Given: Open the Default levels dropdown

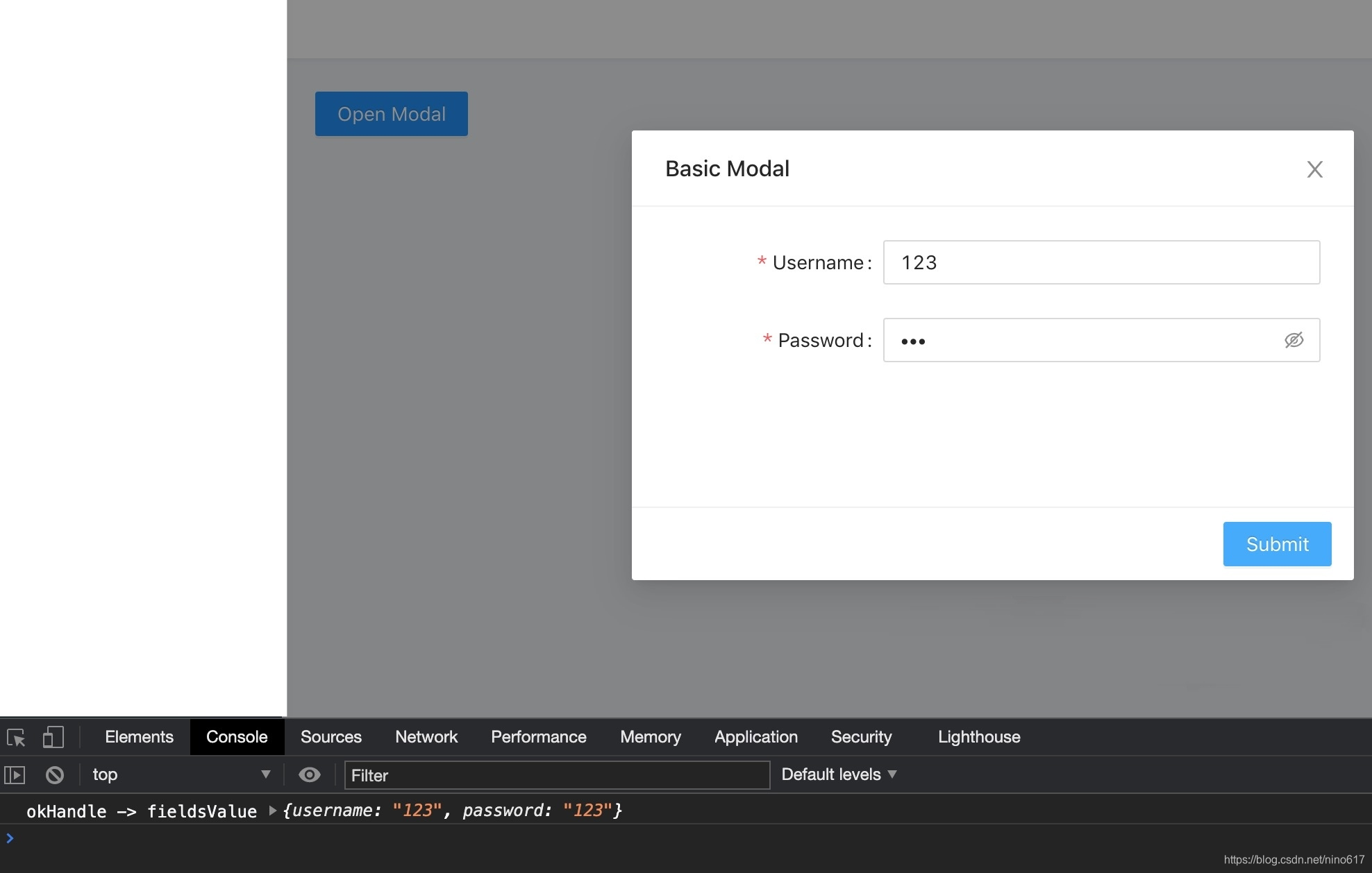Looking at the screenshot, I should 839,774.
